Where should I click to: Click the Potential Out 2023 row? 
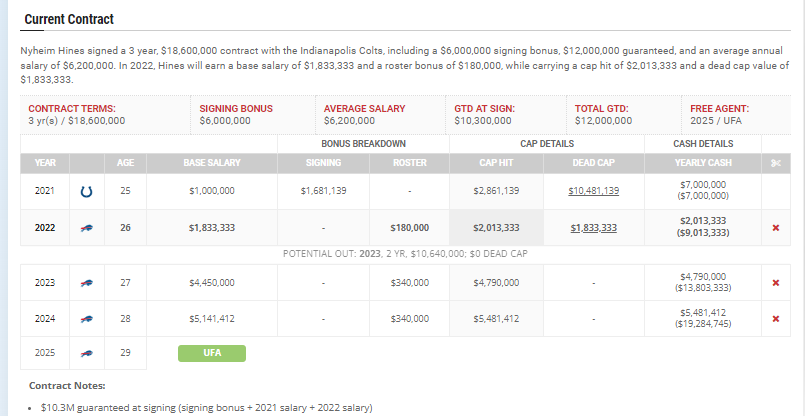tap(405, 254)
